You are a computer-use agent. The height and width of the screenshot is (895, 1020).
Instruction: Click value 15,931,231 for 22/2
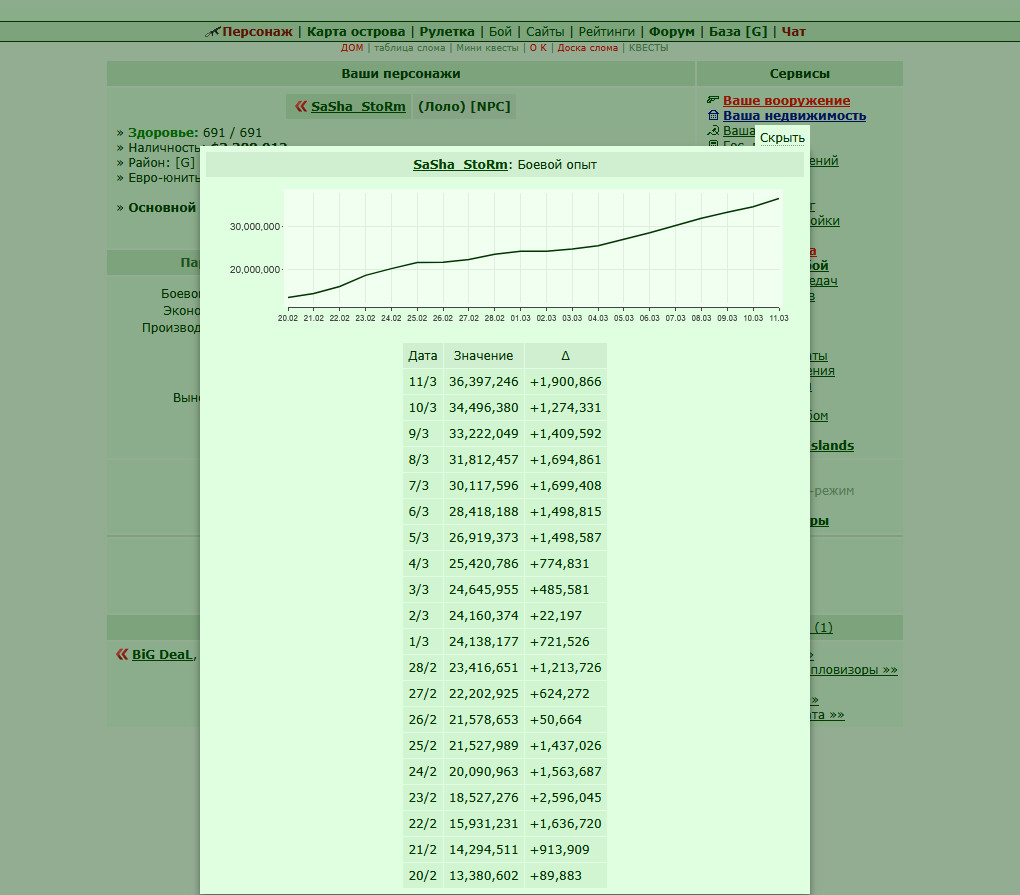point(483,824)
